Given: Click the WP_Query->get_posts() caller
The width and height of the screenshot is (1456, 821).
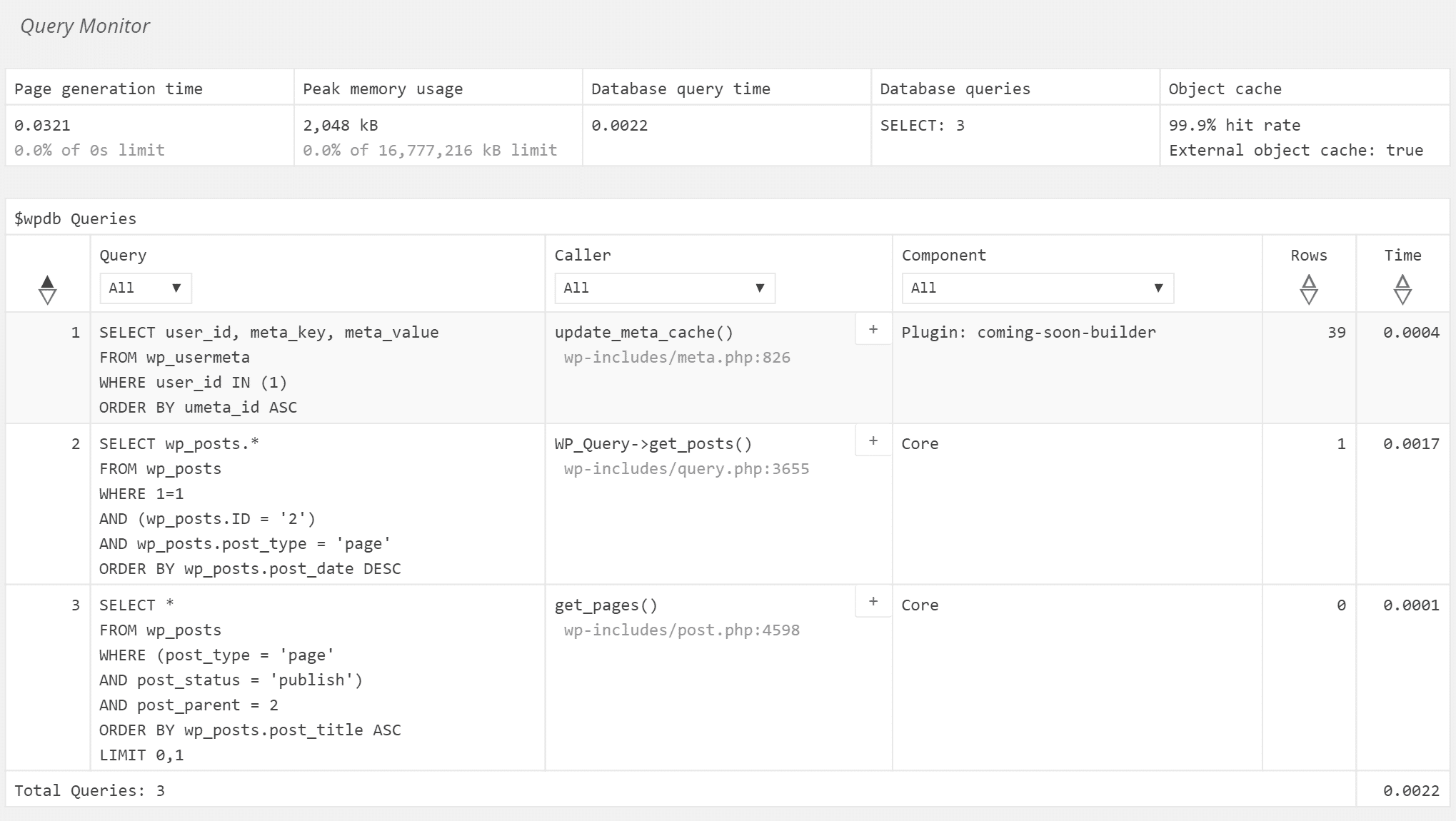Looking at the screenshot, I should pyautogui.click(x=653, y=443).
